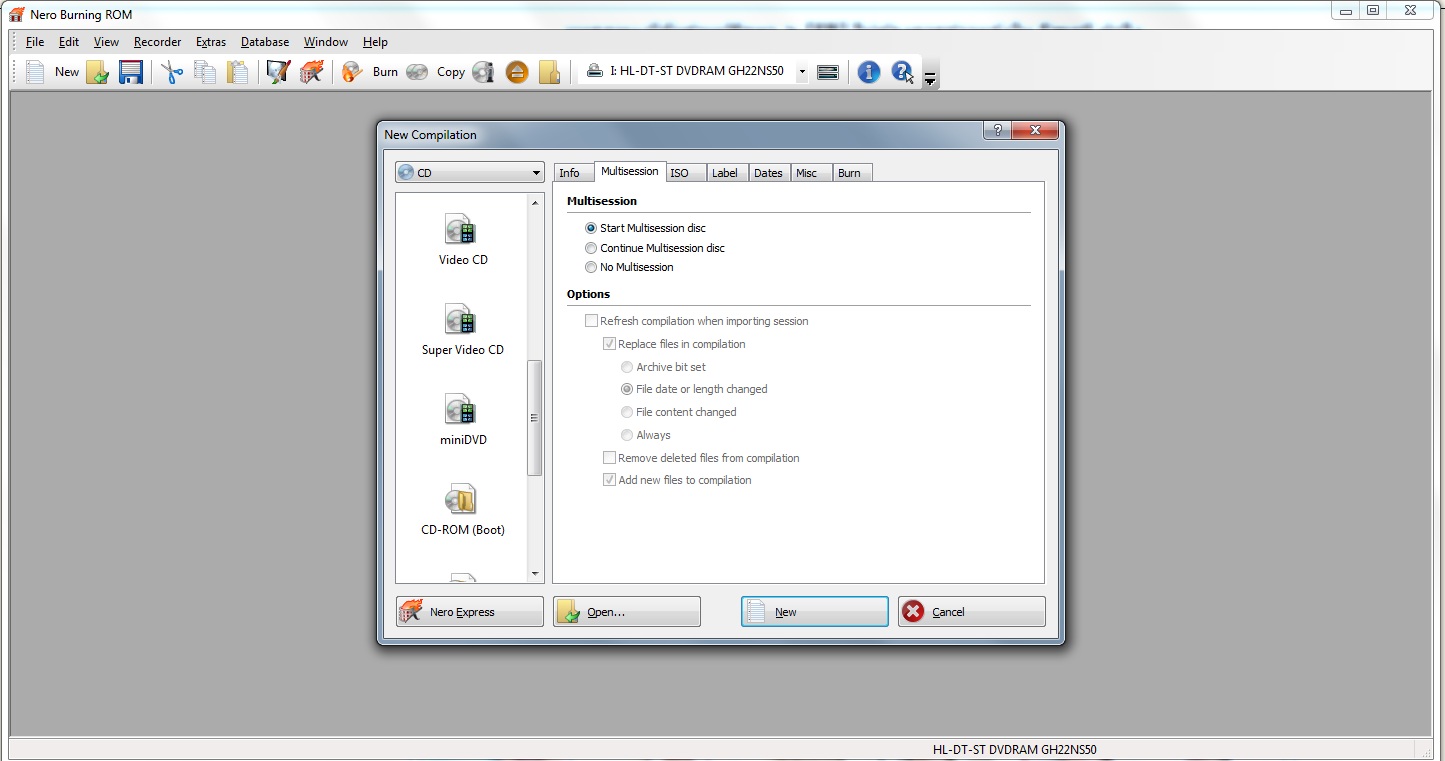Select File date or length changed option
This screenshot has width=1445, height=761.
695,389
